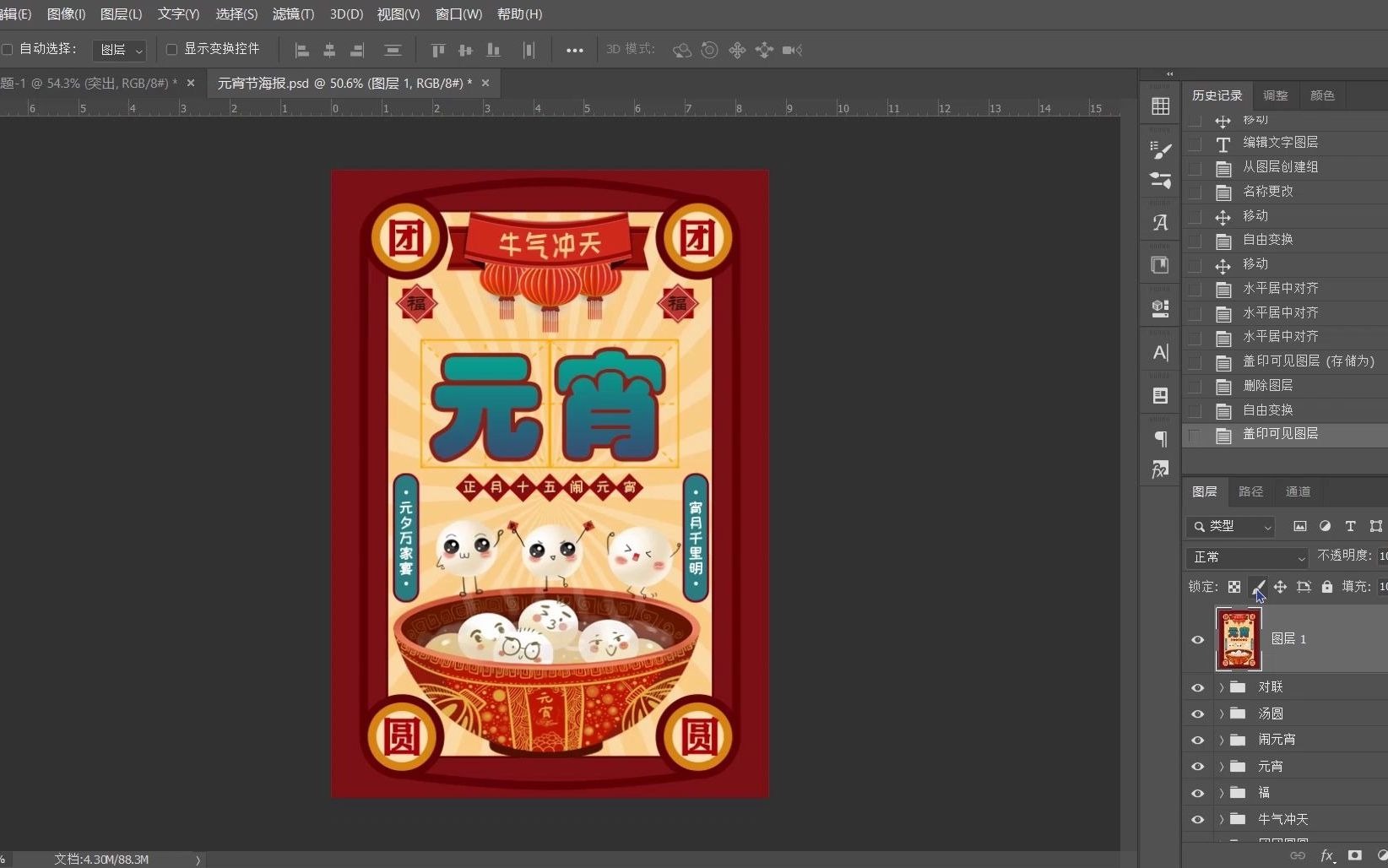Viewport: 1388px width, 868px height.
Task: Click the add layer mask icon
Action: [1355, 855]
